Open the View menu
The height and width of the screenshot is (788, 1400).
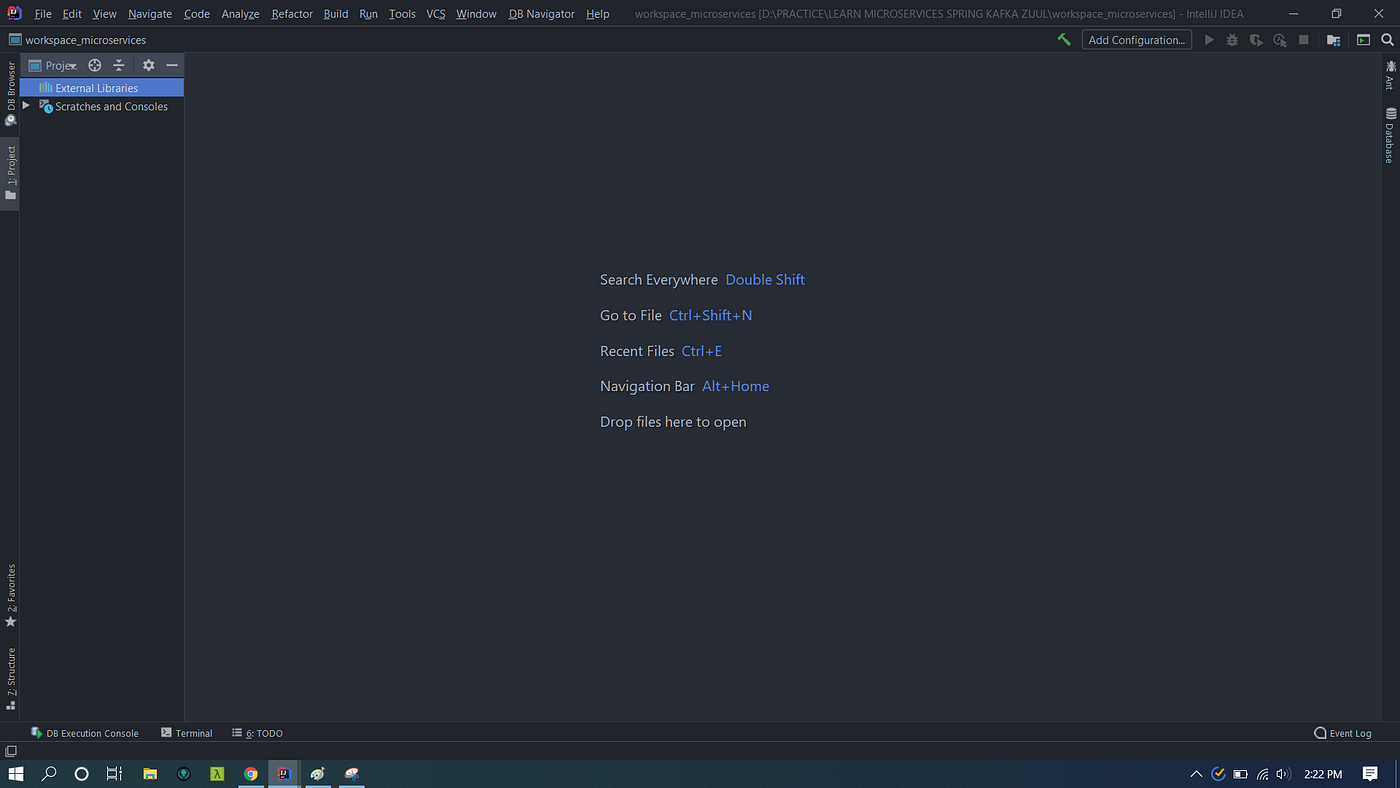click(x=105, y=14)
